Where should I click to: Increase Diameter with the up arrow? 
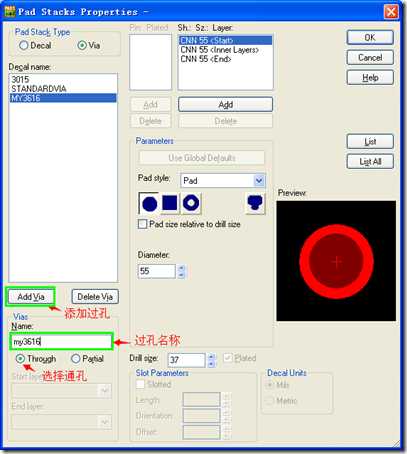pos(181,268)
